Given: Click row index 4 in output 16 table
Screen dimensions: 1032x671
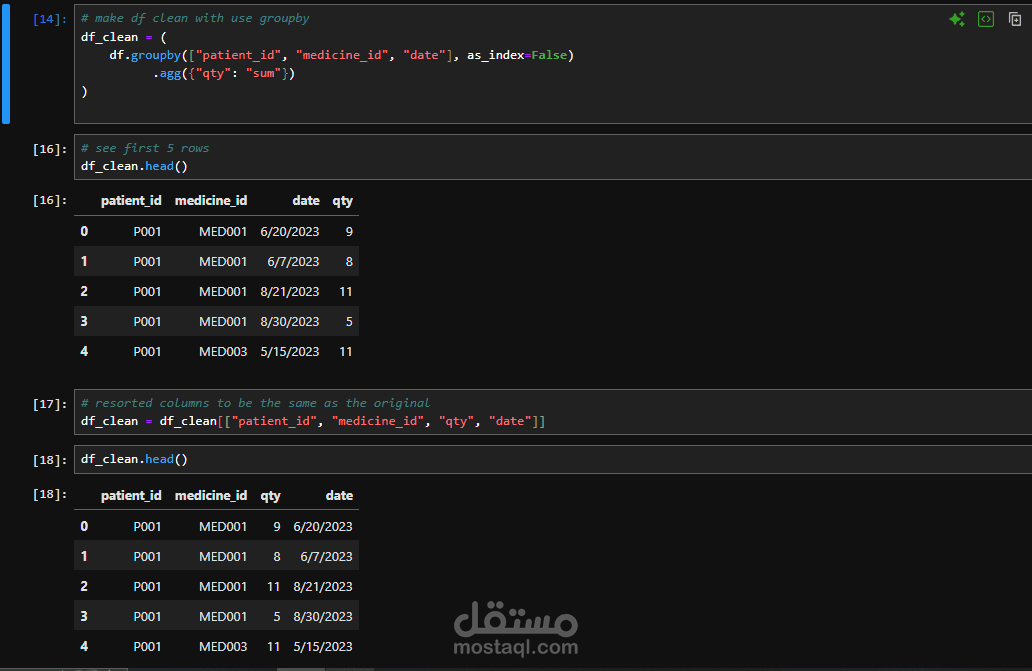Looking at the screenshot, I should point(84,352).
